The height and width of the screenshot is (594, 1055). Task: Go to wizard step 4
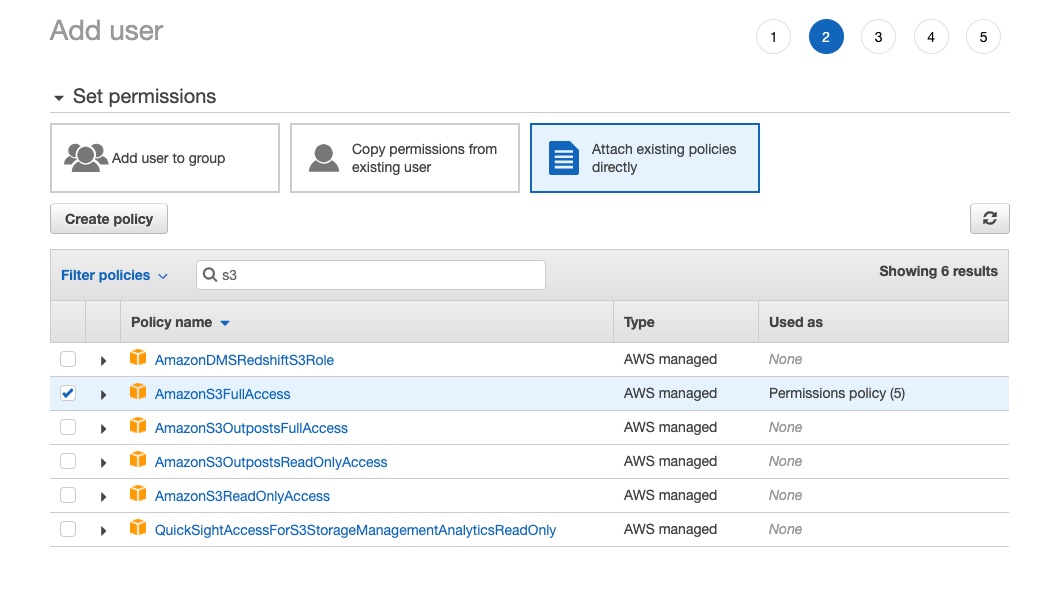tap(931, 37)
